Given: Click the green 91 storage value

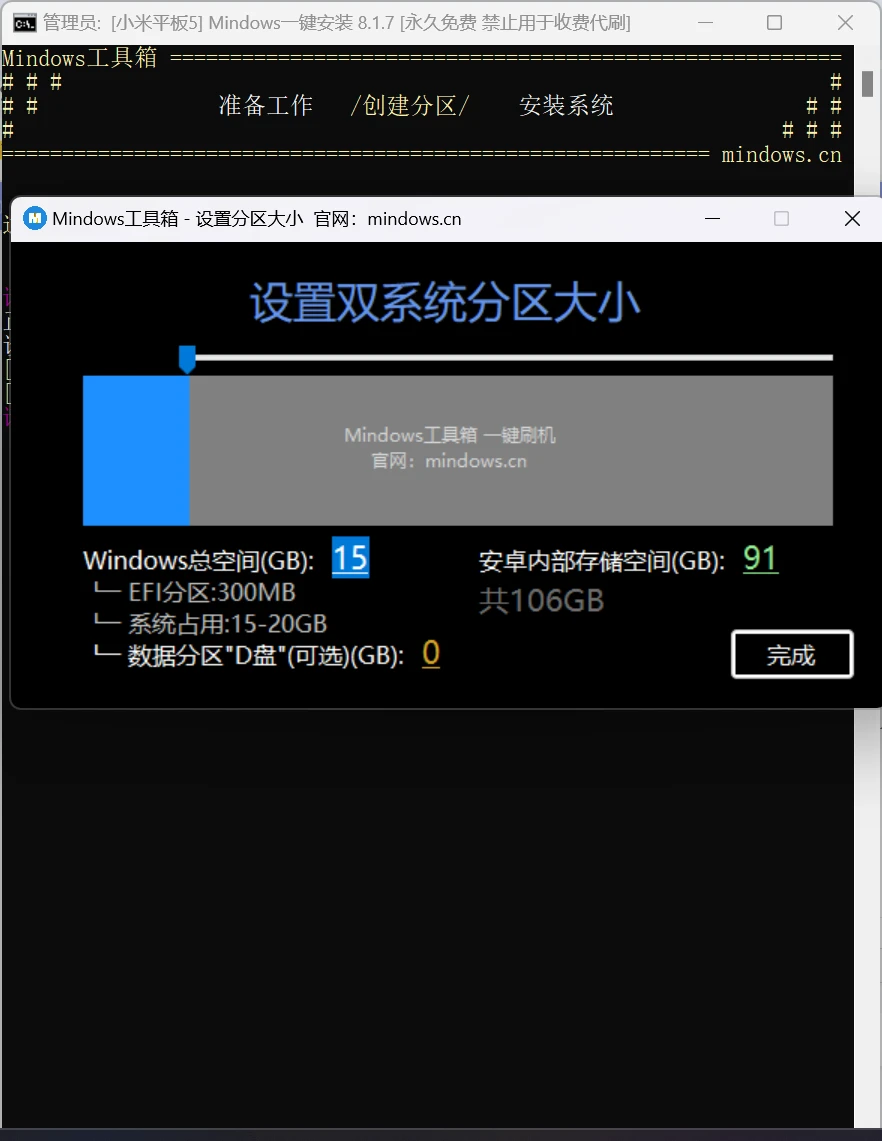Looking at the screenshot, I should point(759,558).
